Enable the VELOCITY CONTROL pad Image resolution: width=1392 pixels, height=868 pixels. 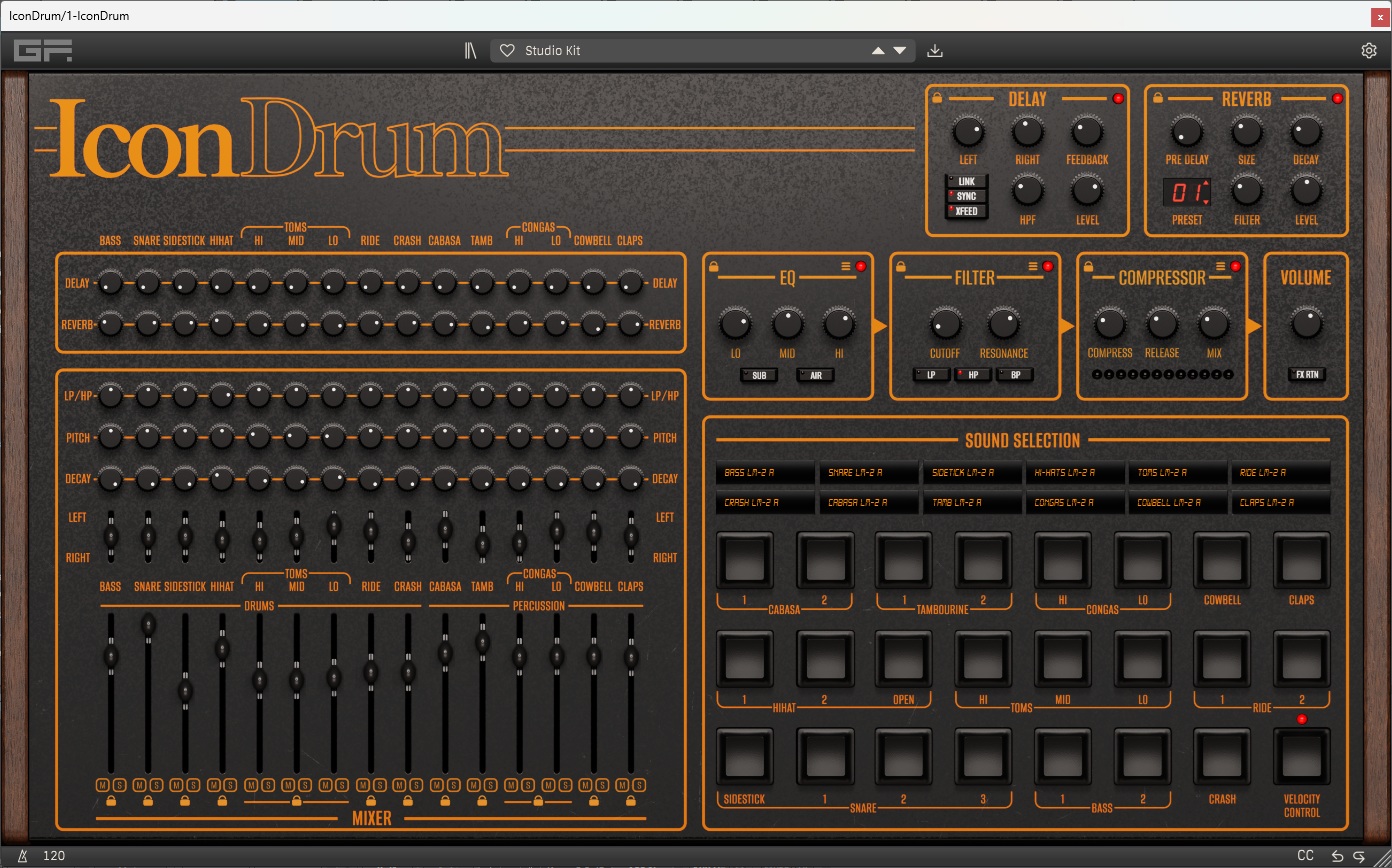(1302, 758)
